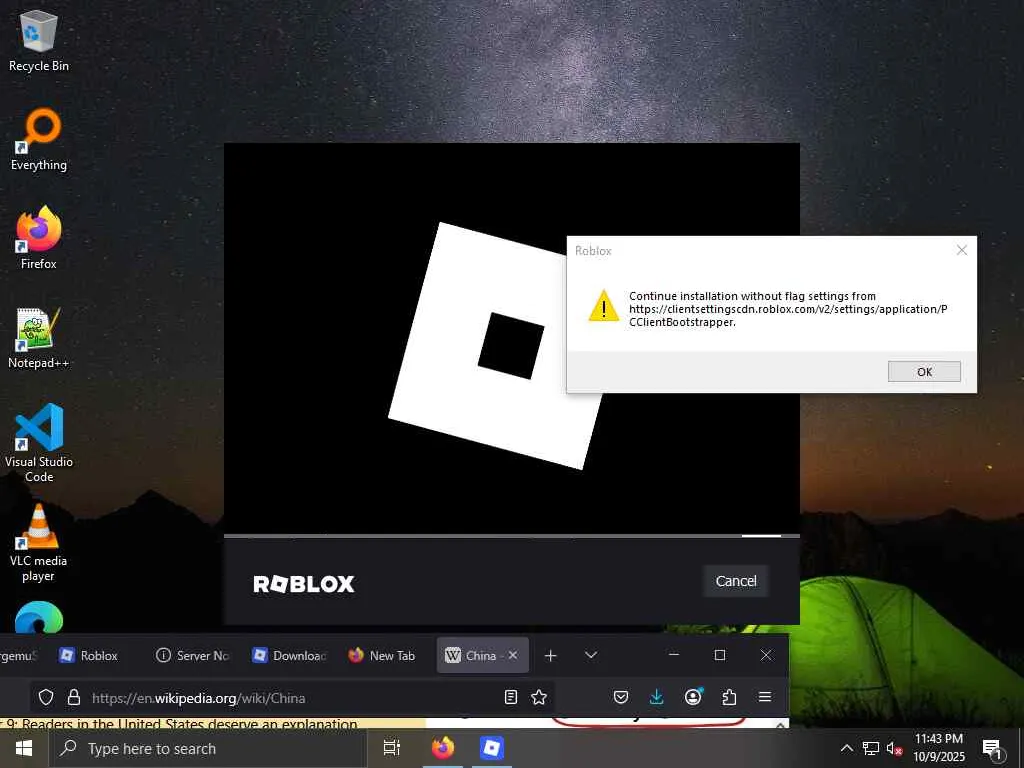The height and width of the screenshot is (768, 1024).
Task: Switch to the Server Not Found tab
Action: [192, 656]
